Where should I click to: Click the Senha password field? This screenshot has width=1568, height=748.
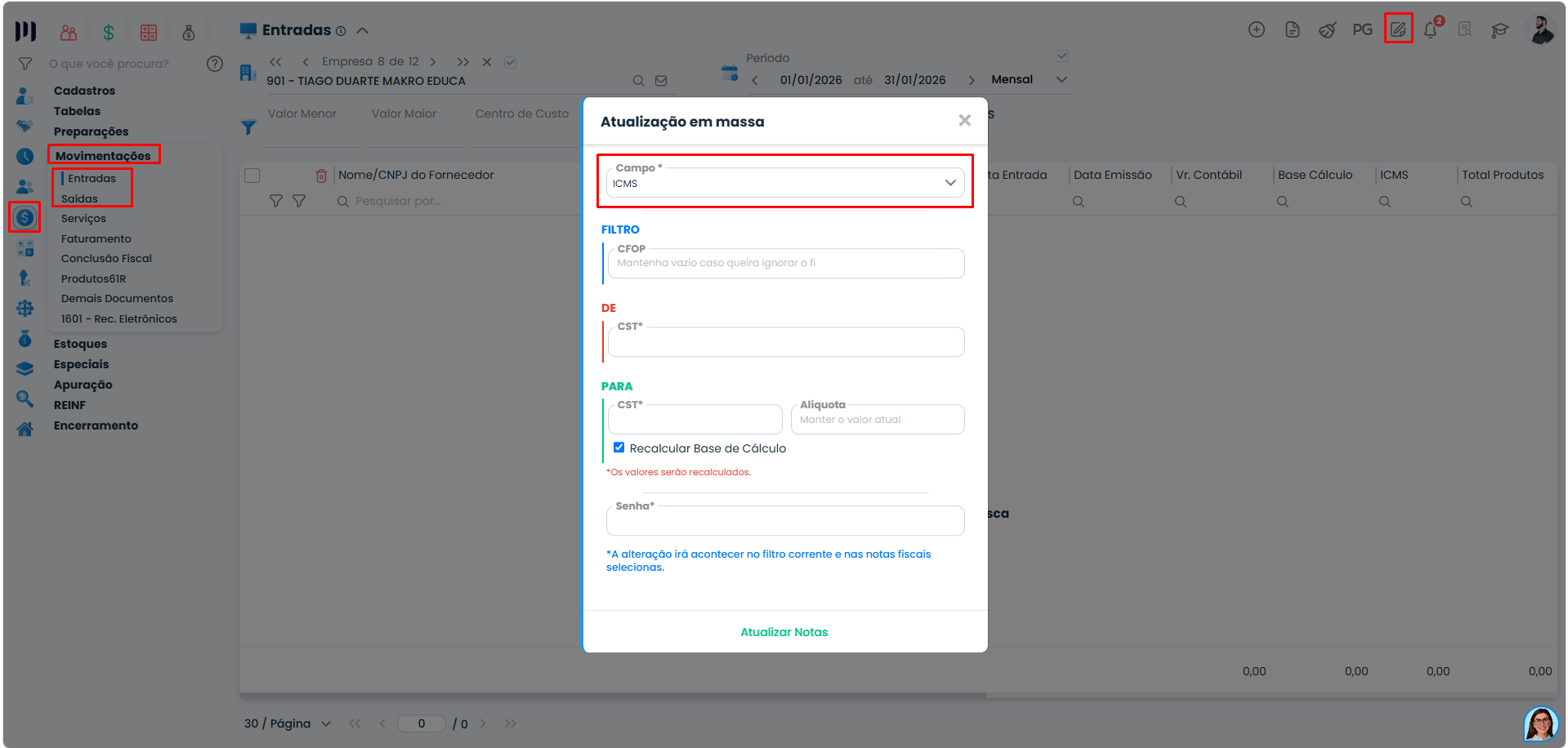785,520
